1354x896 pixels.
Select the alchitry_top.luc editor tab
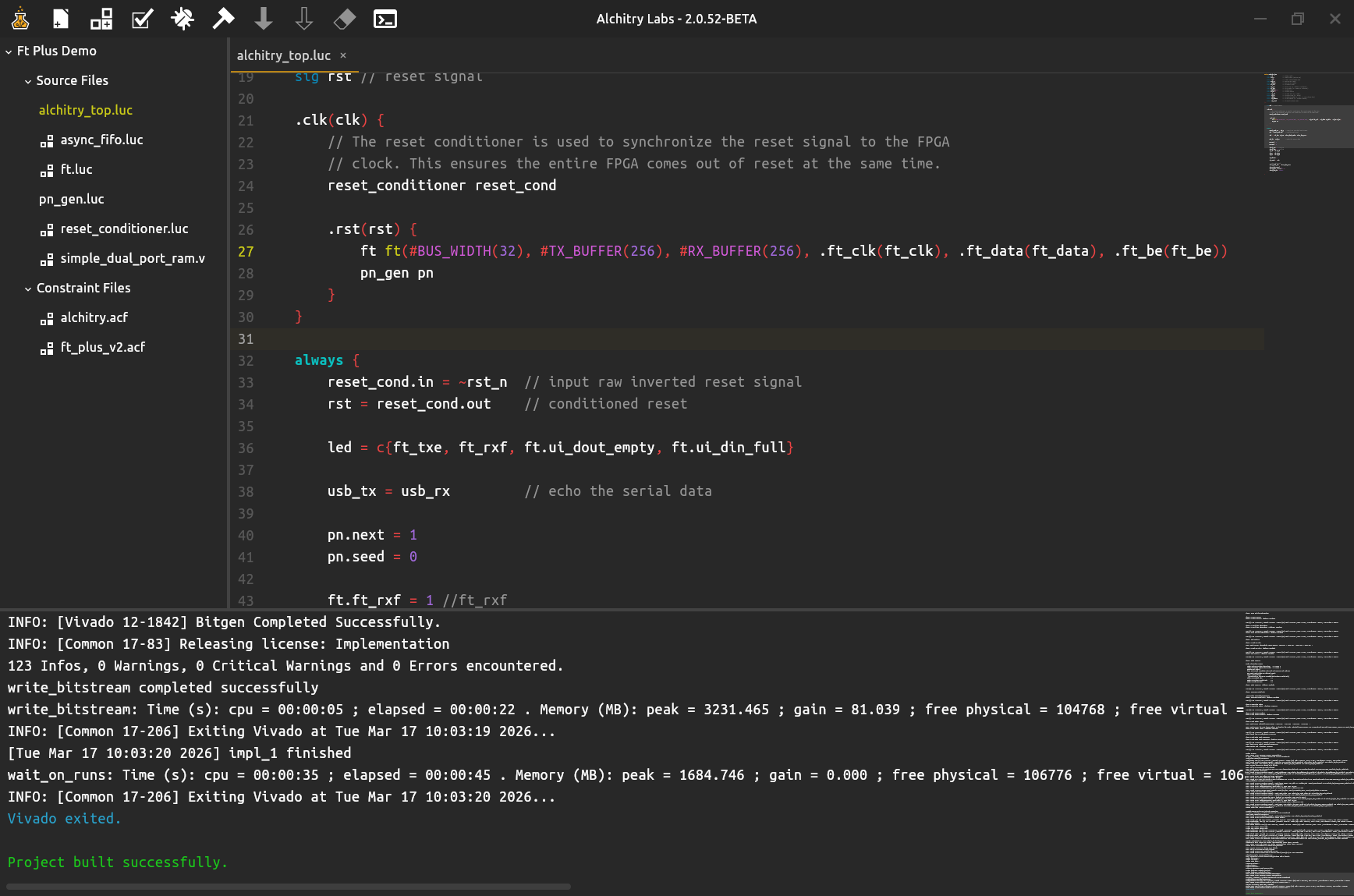tap(285, 55)
